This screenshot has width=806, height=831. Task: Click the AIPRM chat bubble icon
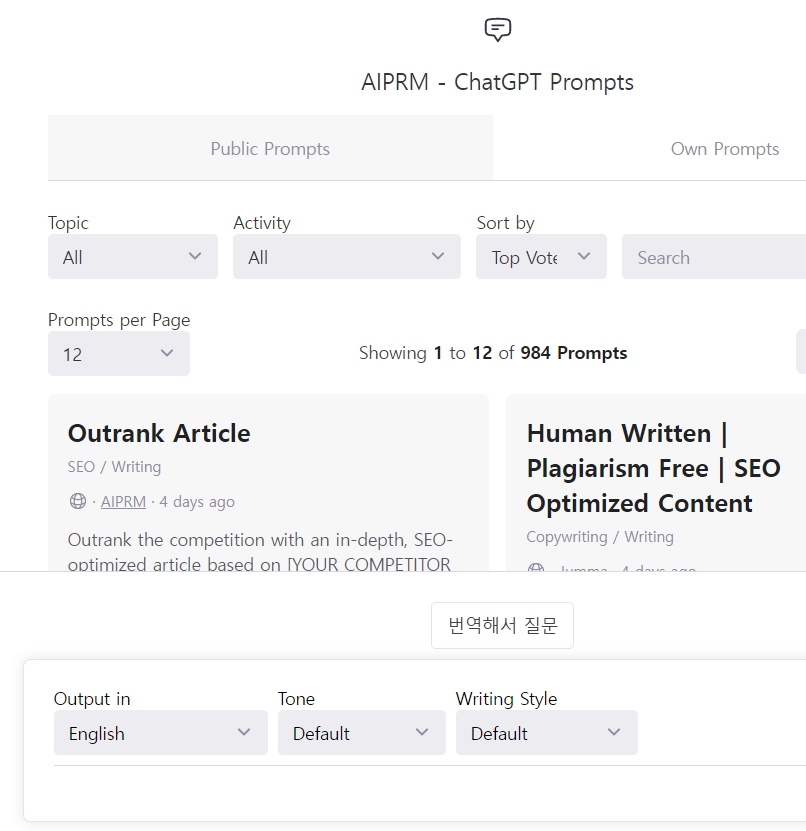point(498,29)
